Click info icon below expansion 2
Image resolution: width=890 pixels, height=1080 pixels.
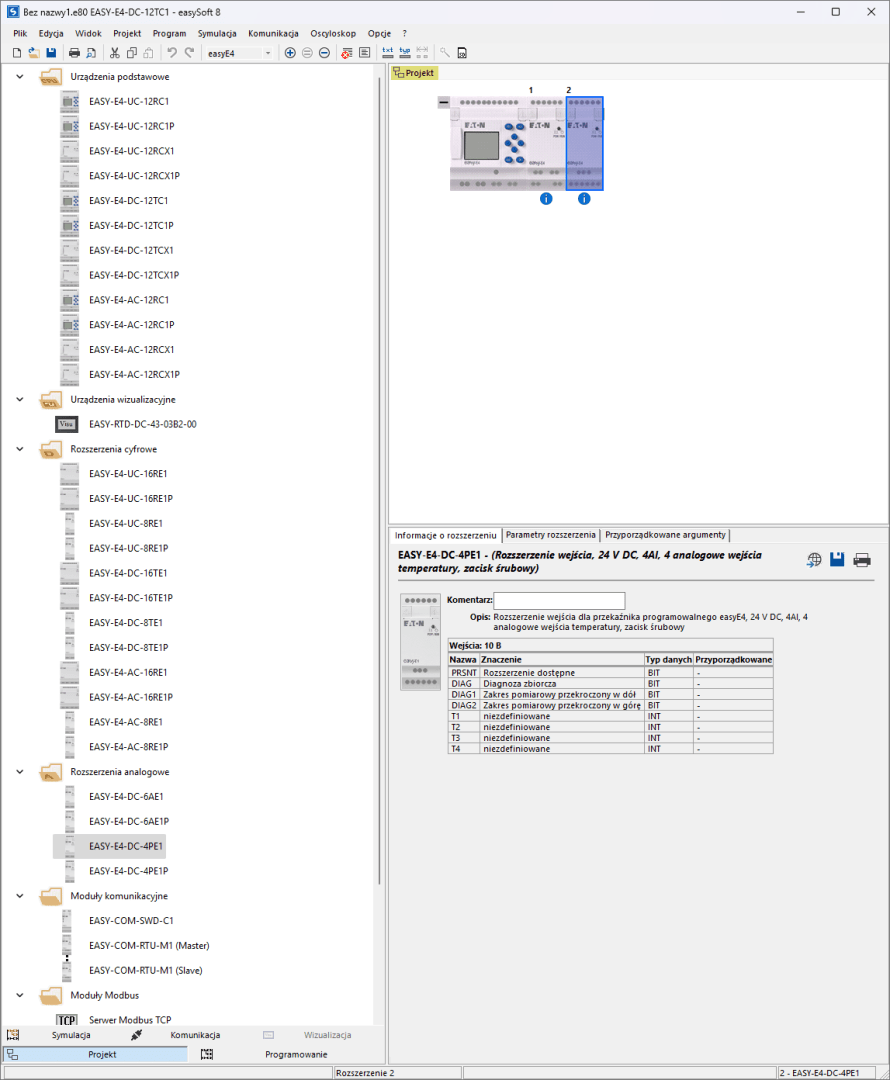[x=584, y=199]
